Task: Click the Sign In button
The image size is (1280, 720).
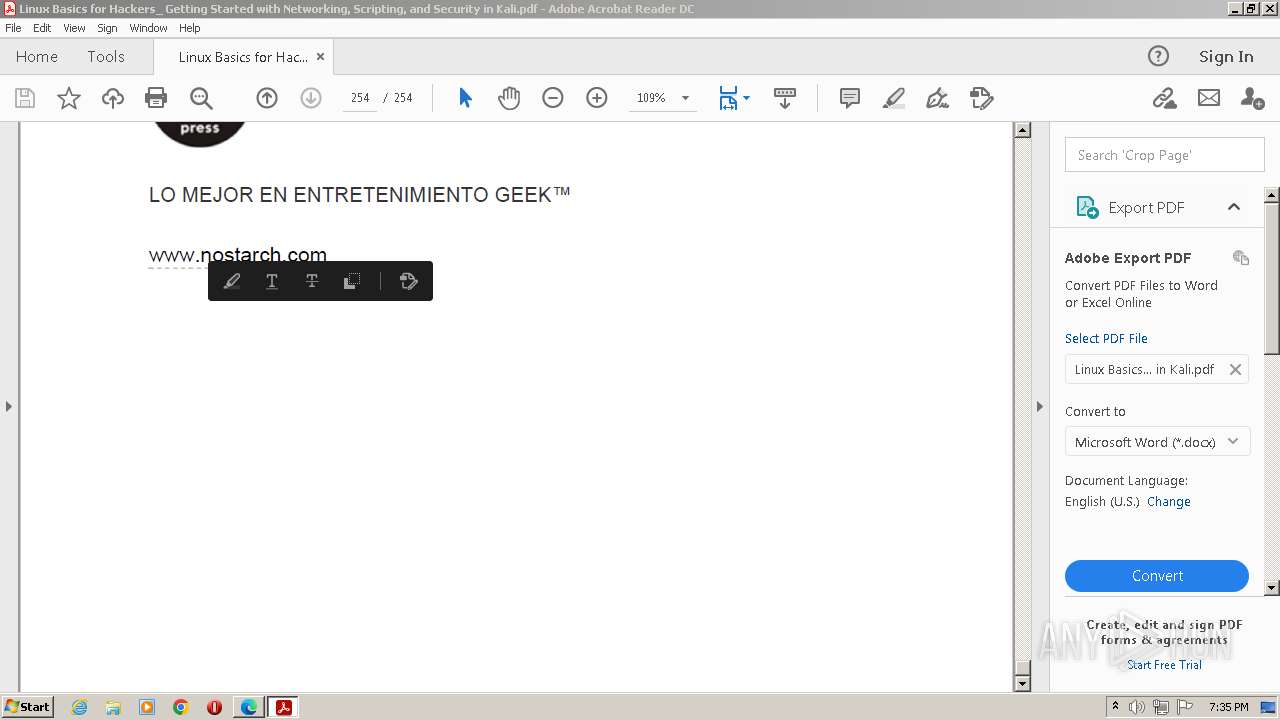Action: pyautogui.click(x=1226, y=57)
